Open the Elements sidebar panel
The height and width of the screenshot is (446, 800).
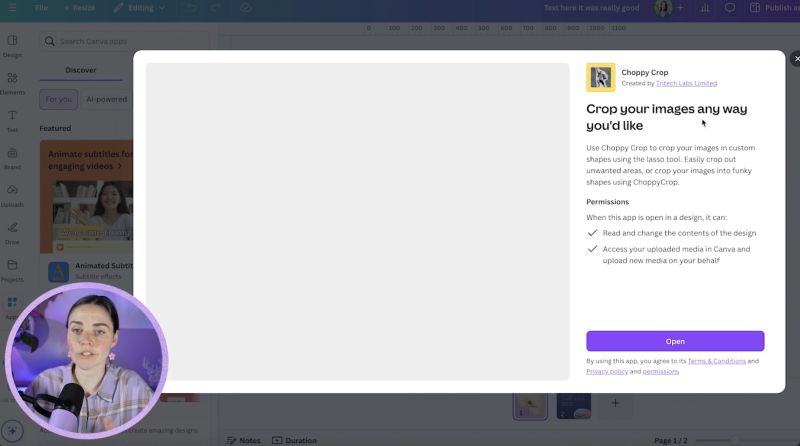(12, 84)
